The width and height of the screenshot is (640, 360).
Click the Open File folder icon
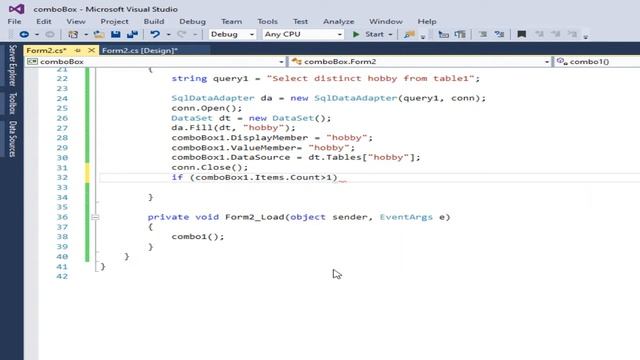tap(99, 34)
